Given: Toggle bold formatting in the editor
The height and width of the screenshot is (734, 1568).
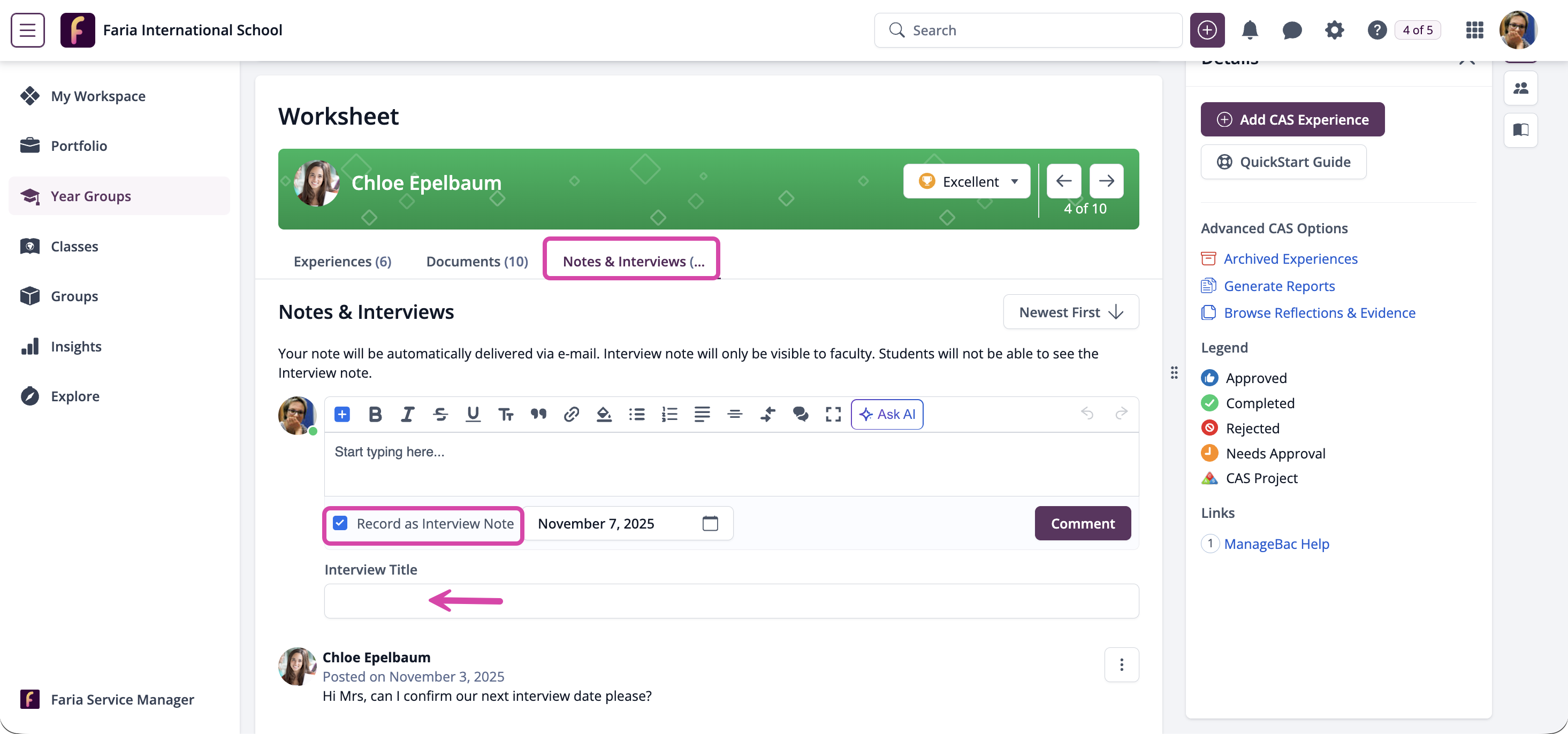Looking at the screenshot, I should tap(375, 415).
